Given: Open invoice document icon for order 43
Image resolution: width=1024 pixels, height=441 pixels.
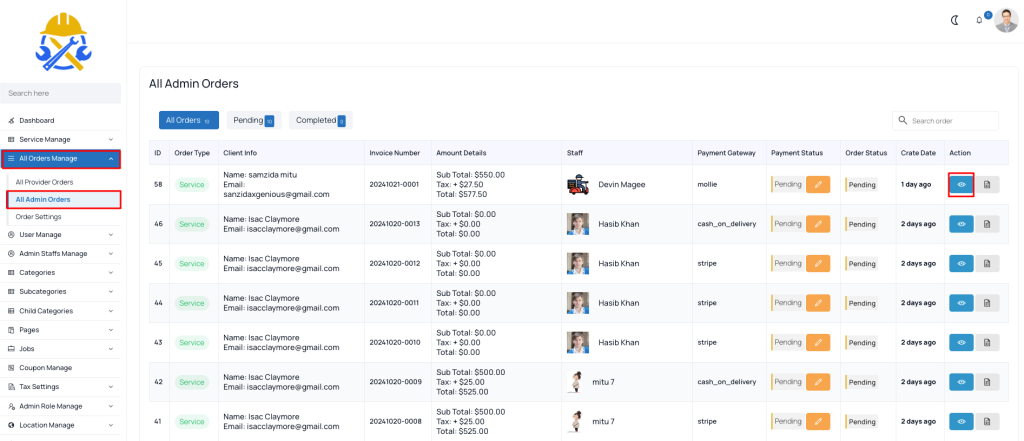Looking at the screenshot, I should 987,342.
